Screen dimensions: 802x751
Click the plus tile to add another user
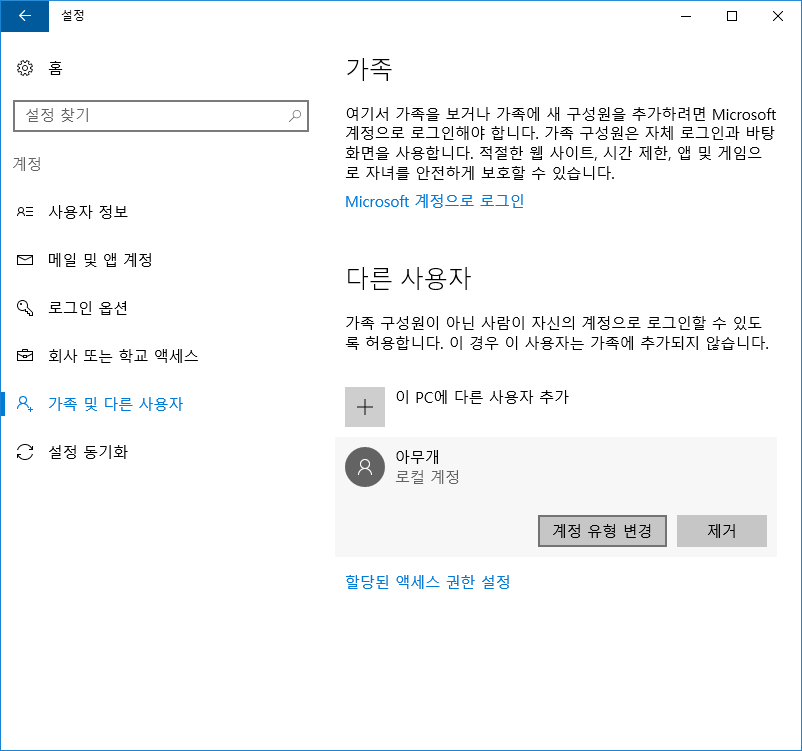pyautogui.click(x=365, y=407)
